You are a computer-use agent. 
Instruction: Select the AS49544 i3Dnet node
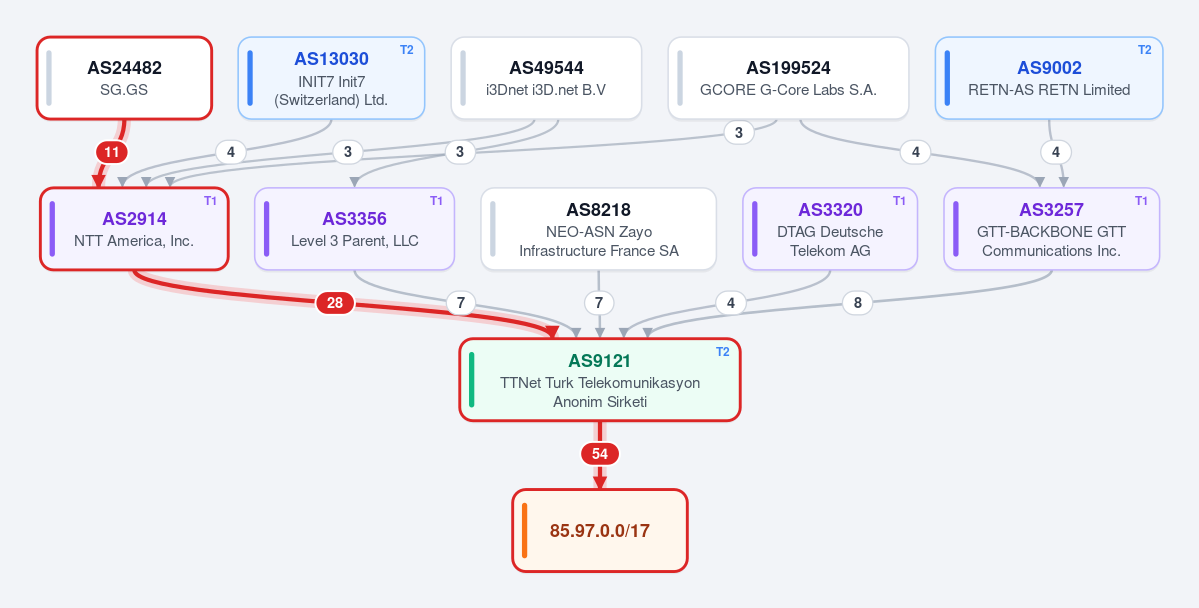[x=546, y=78]
